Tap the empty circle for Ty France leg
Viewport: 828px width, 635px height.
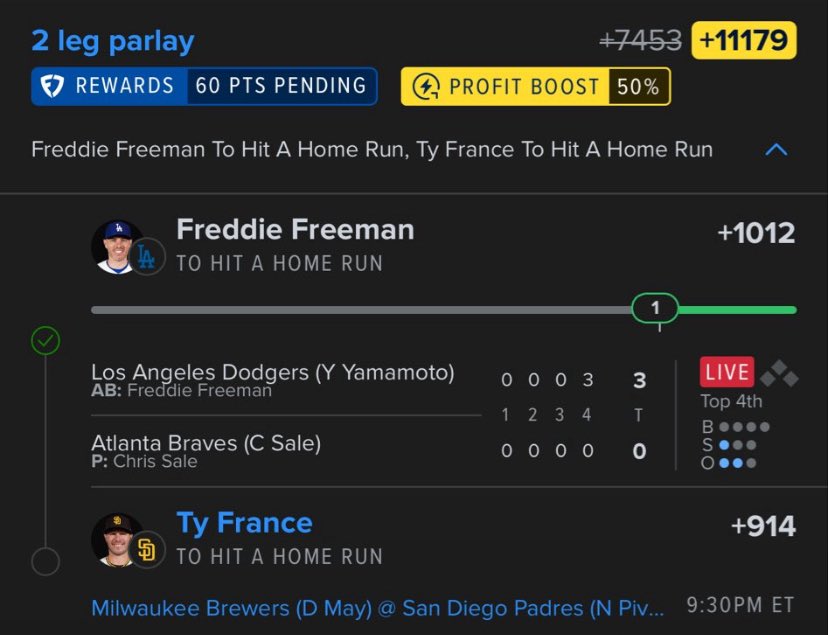[46, 561]
